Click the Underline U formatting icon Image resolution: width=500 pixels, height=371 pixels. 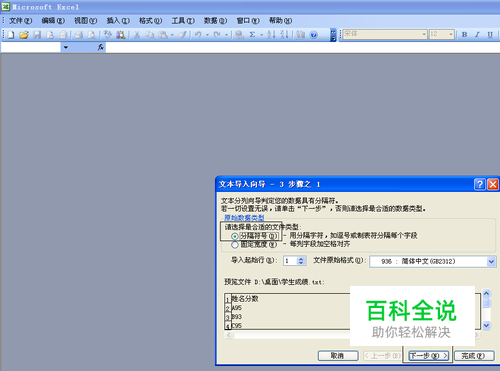coord(490,34)
